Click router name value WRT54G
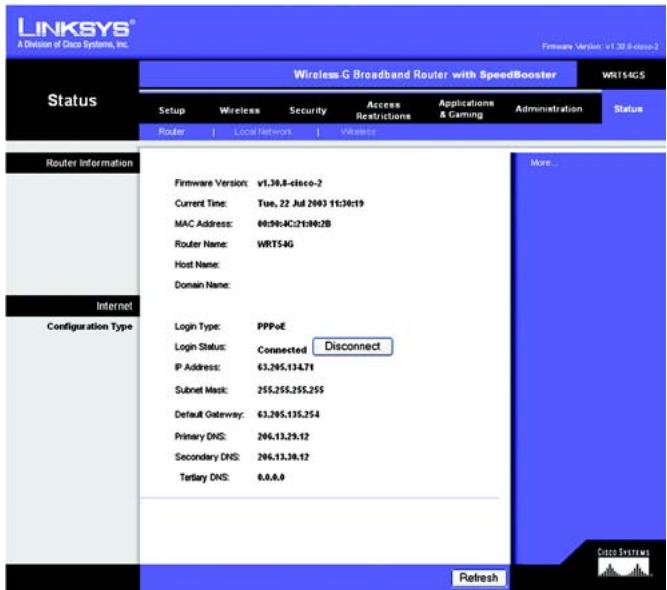 coord(275,244)
